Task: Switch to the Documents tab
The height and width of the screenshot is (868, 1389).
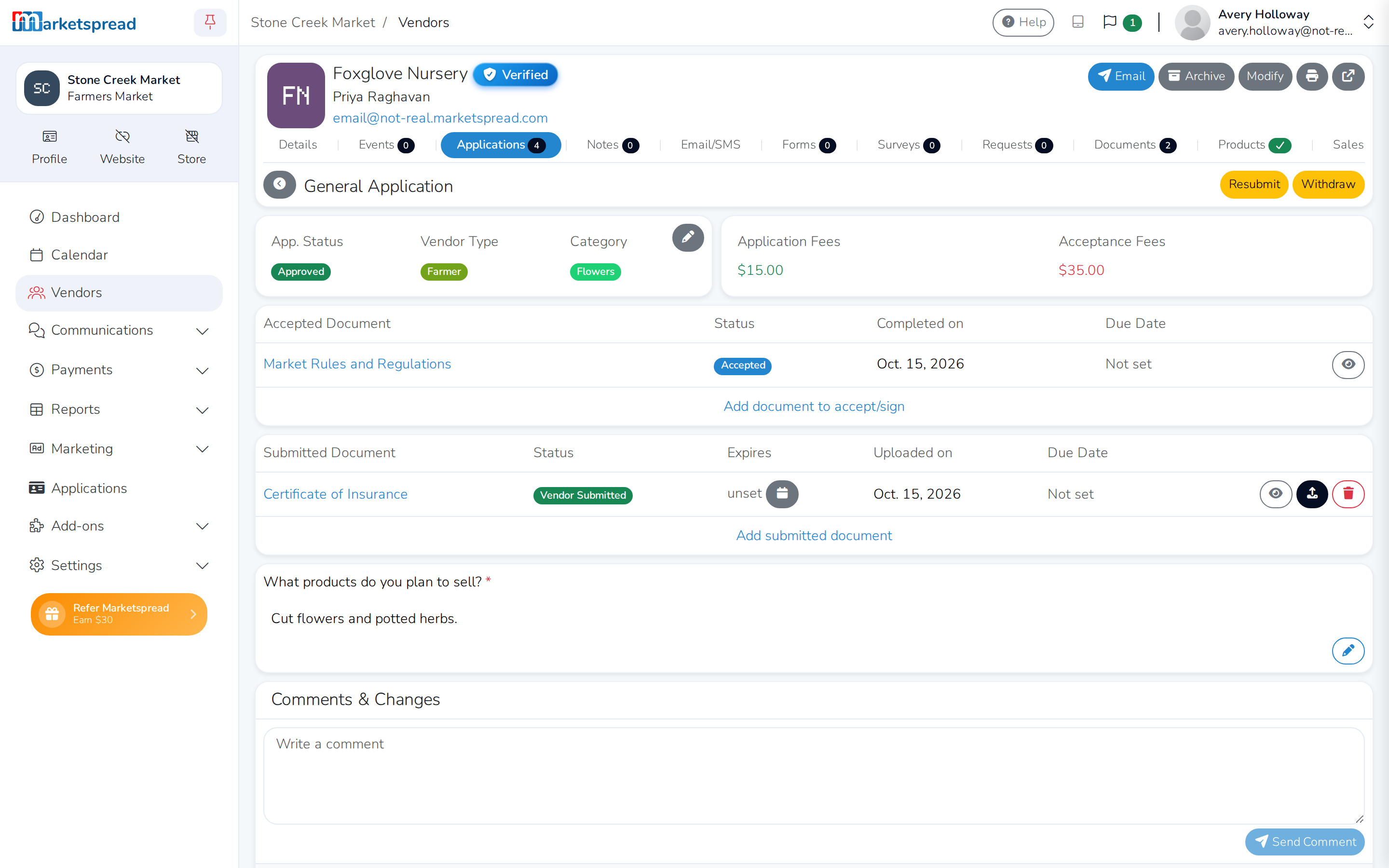Action: (x=1135, y=145)
